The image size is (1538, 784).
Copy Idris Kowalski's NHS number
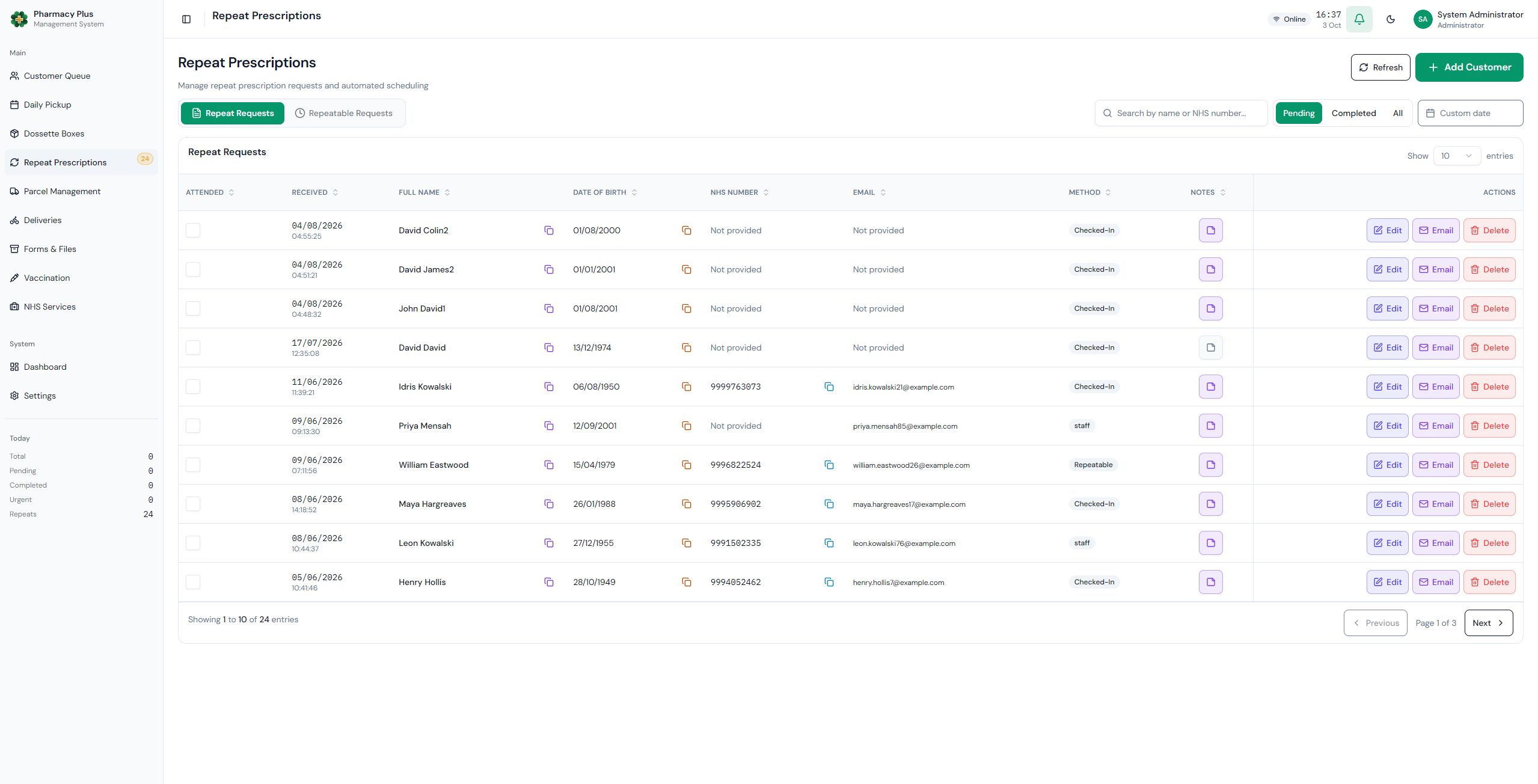(x=829, y=387)
